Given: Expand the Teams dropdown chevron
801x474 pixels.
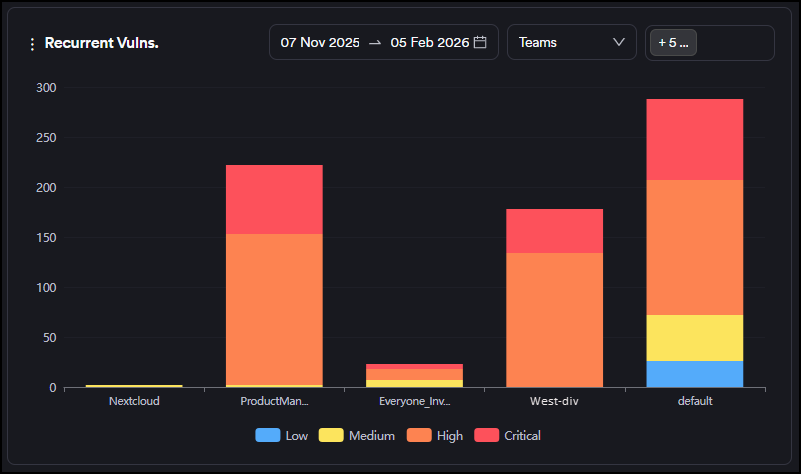Looking at the screenshot, I should pyautogui.click(x=618, y=43).
